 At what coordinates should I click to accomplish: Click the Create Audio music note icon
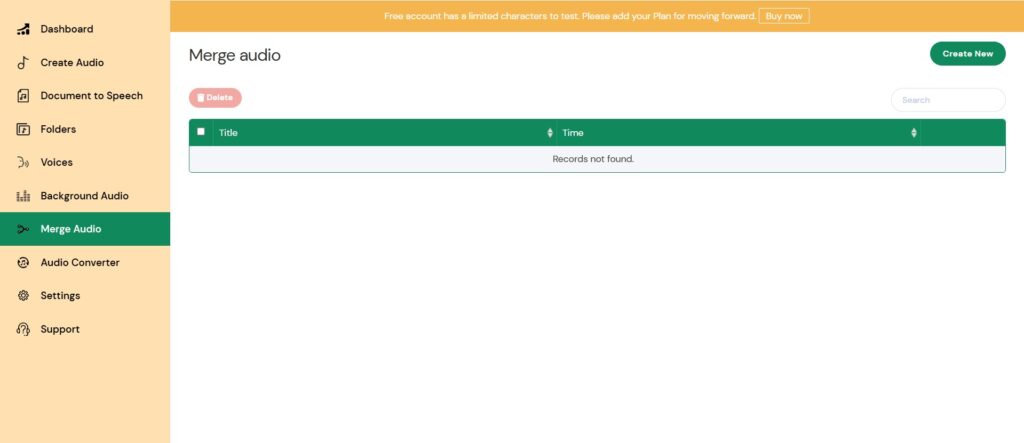pyautogui.click(x=23, y=63)
